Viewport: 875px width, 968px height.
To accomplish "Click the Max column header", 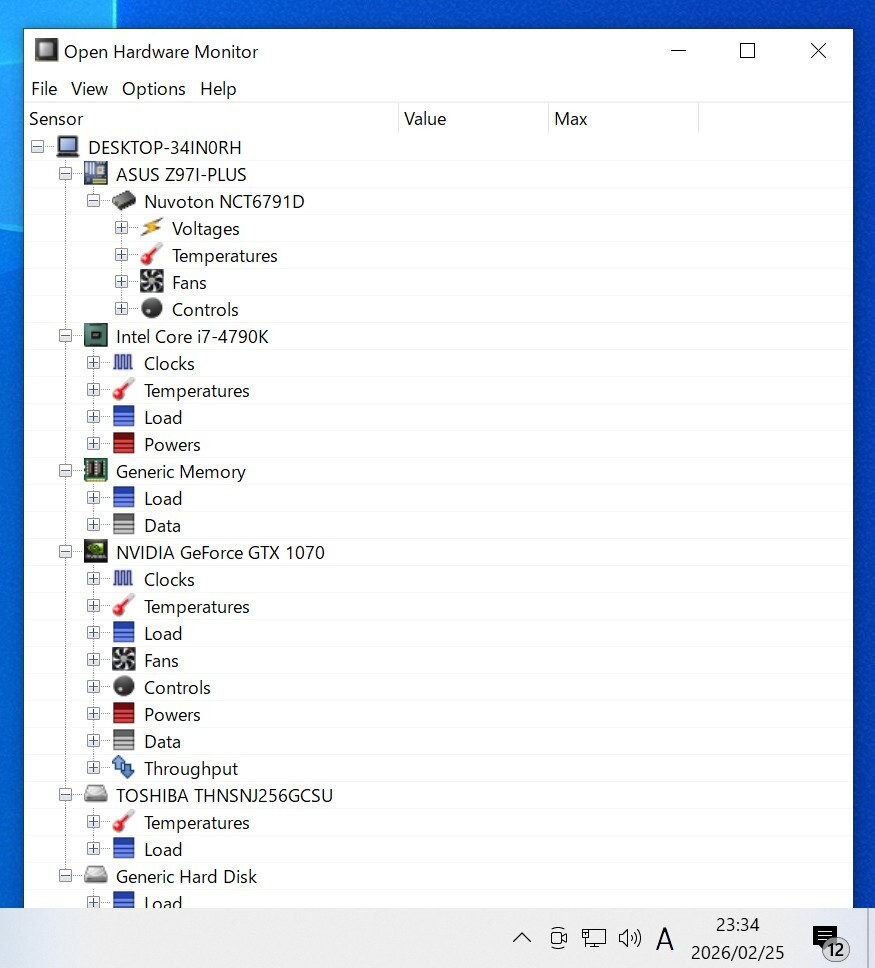I will tap(624, 119).
